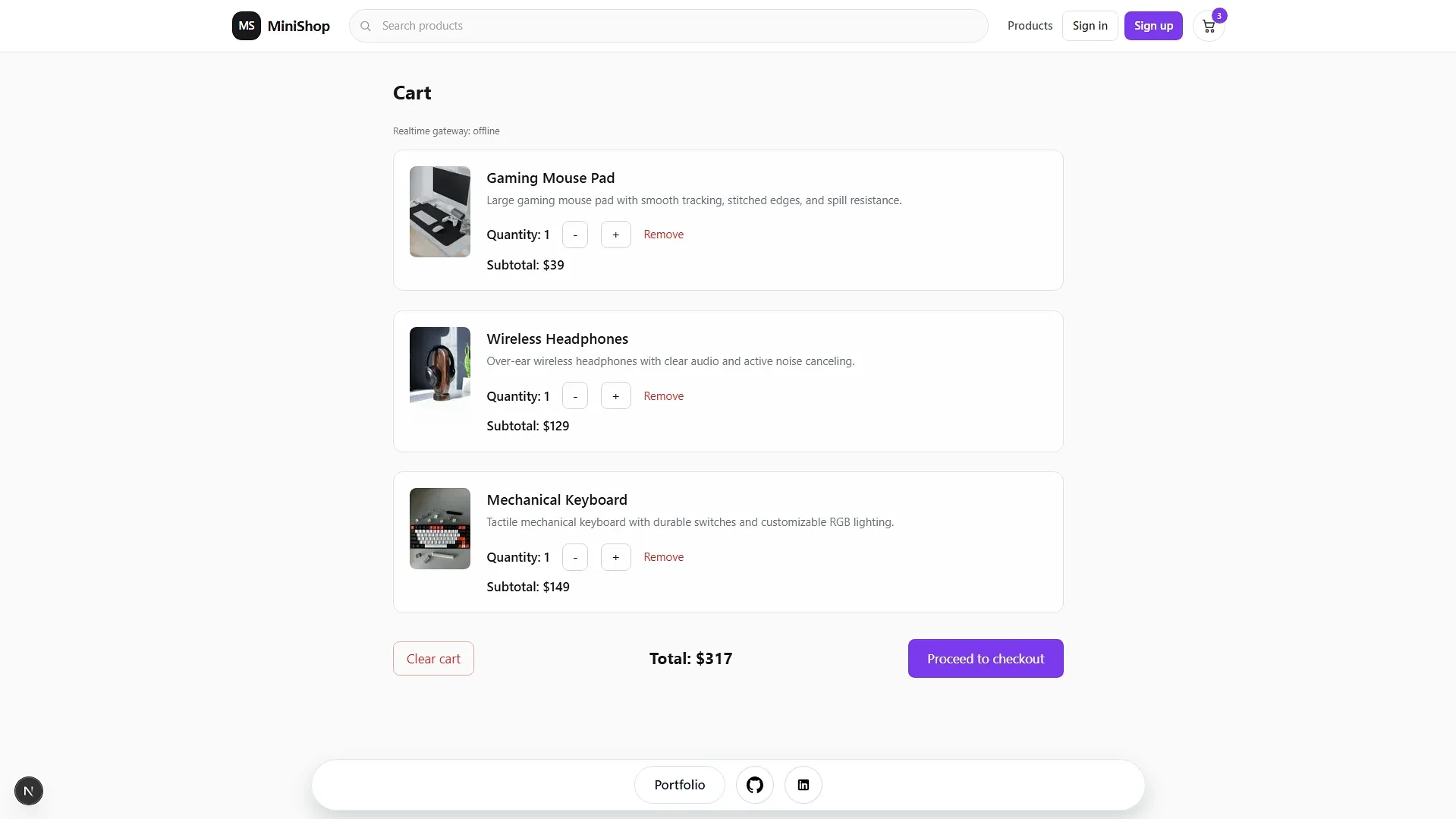1456x819 pixels.
Task: Remove Wireless Headphones from cart
Action: click(x=664, y=396)
